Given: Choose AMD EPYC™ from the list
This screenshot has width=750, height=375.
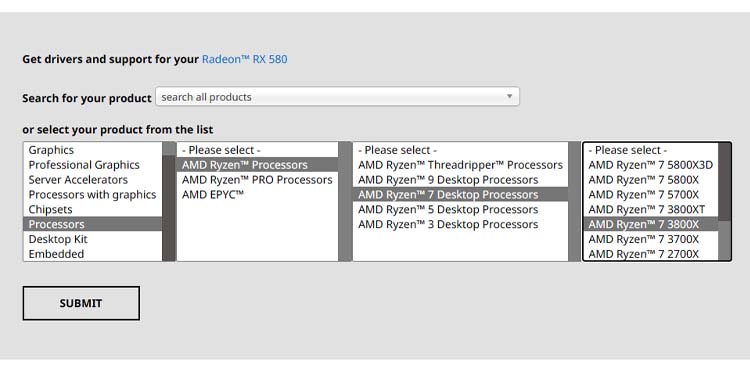Looking at the screenshot, I should [258, 195].
